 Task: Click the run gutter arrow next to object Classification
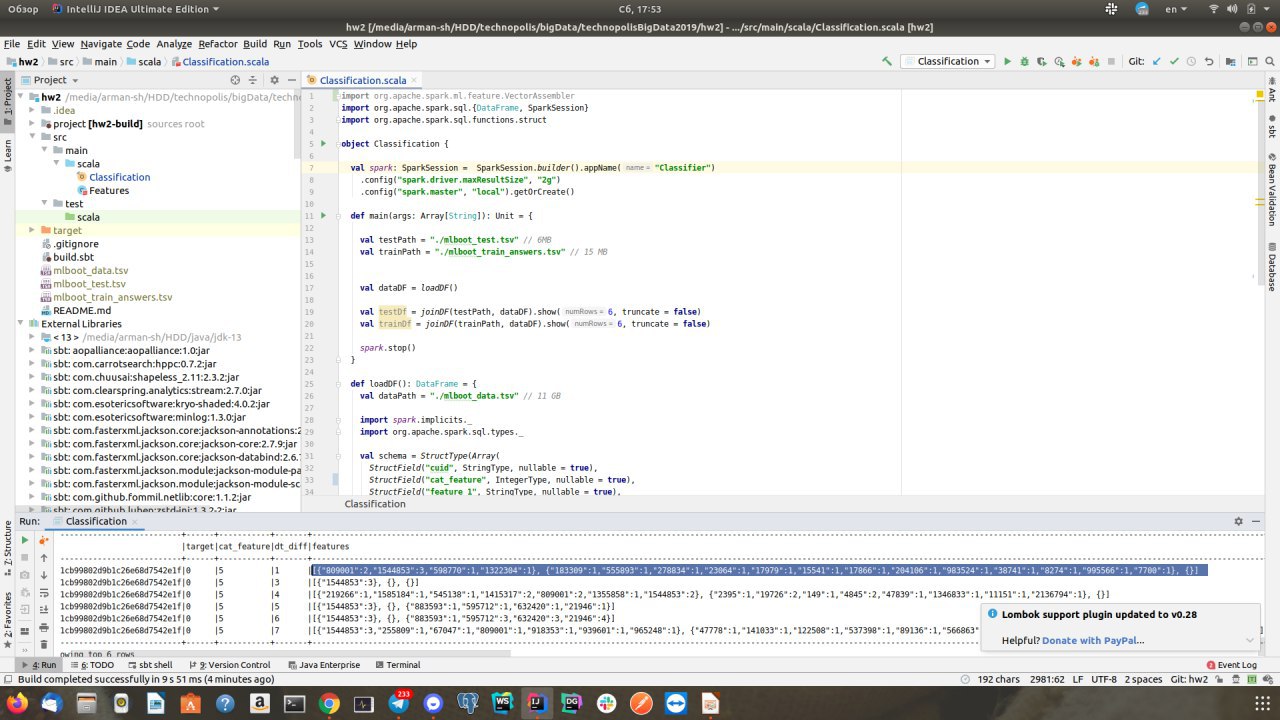(x=323, y=144)
